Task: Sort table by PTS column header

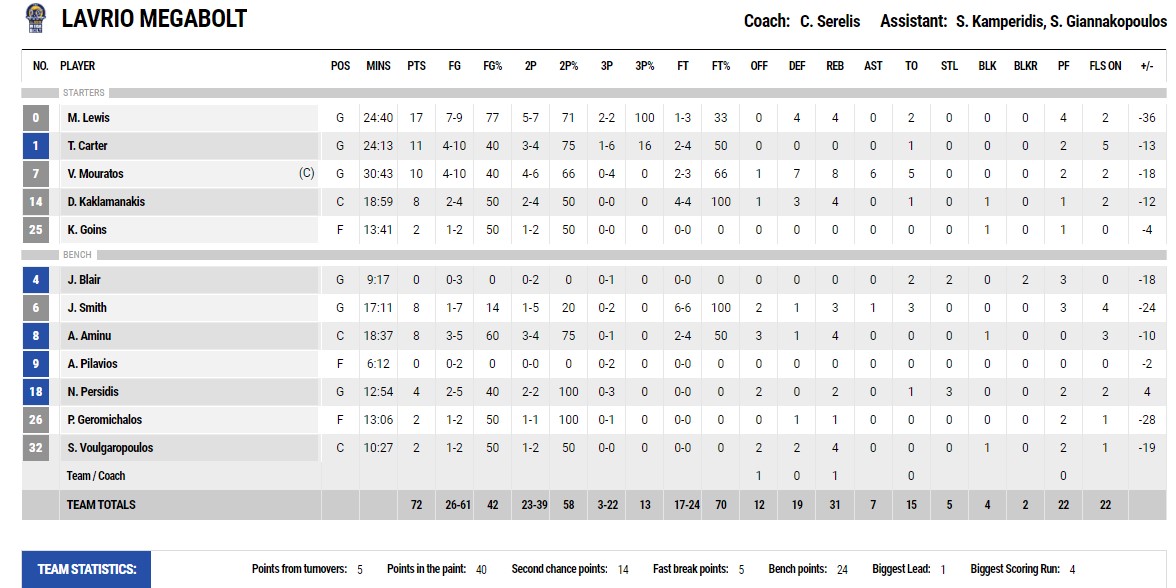Action: click(416, 66)
